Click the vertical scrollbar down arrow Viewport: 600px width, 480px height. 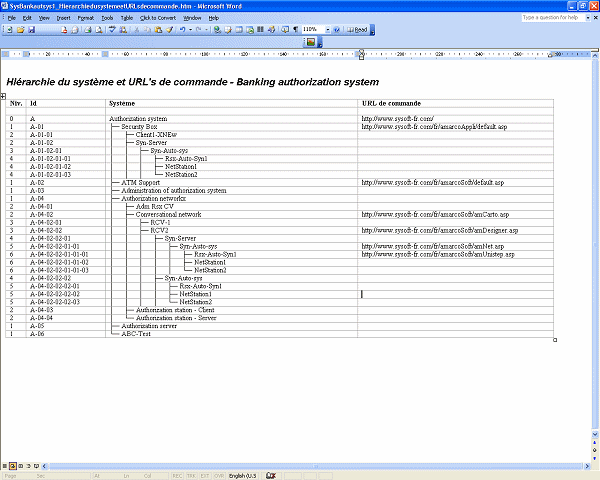pos(595,434)
